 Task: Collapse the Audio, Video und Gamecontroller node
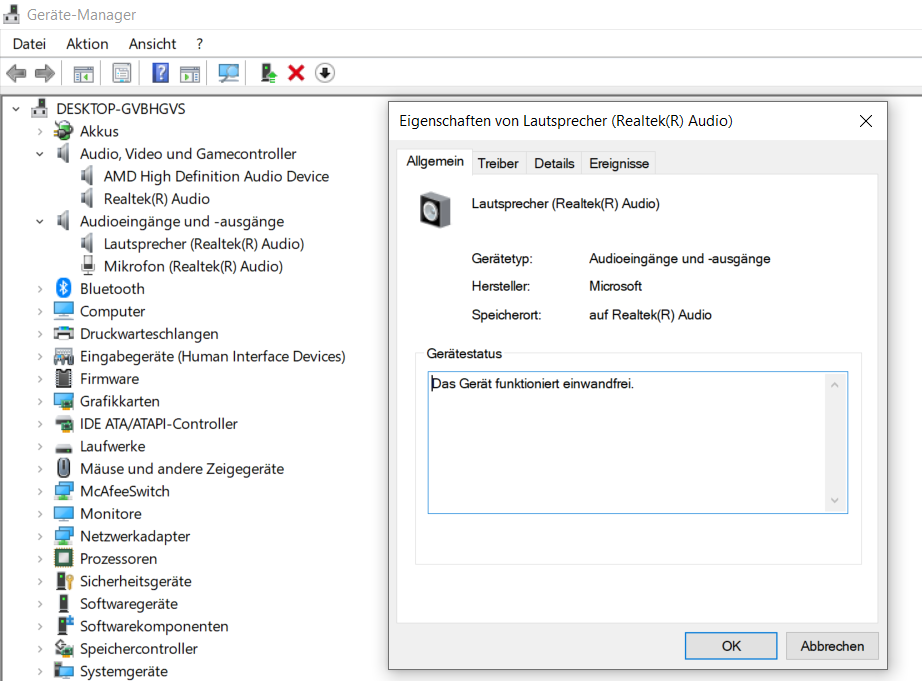(x=40, y=154)
